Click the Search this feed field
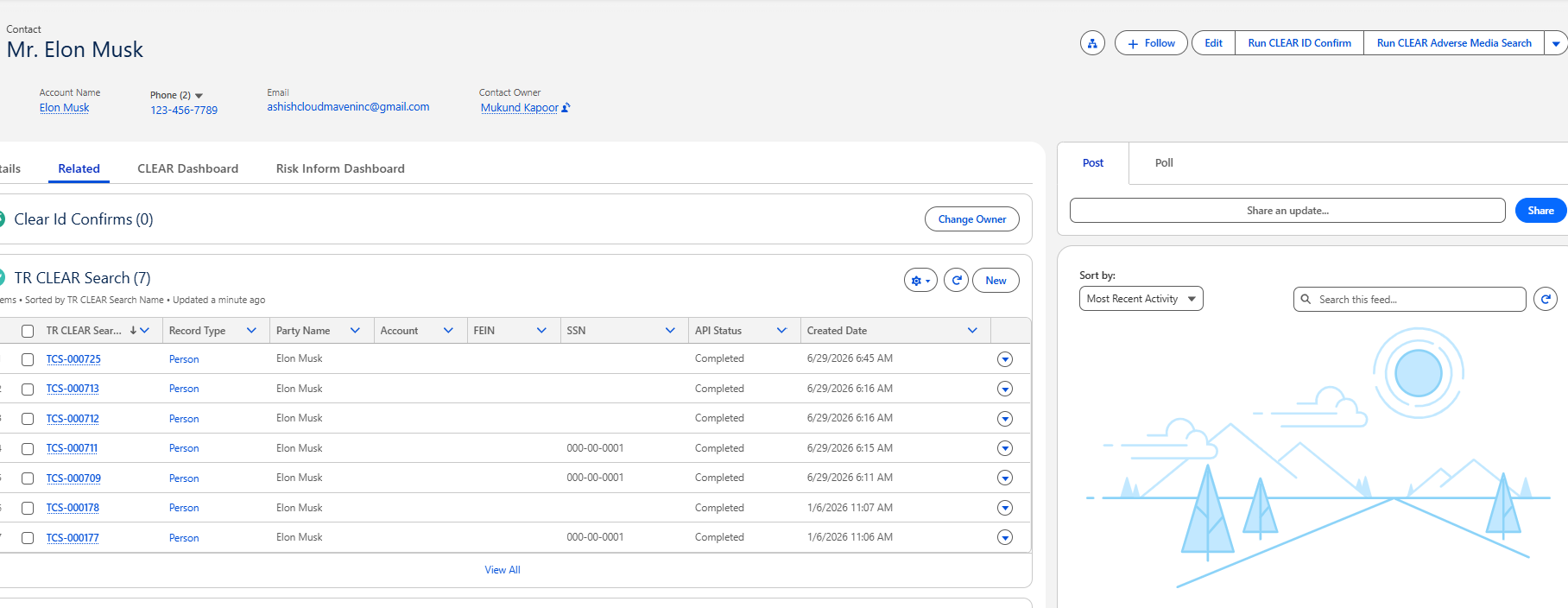This screenshot has height=608, width=1568. [1409, 300]
